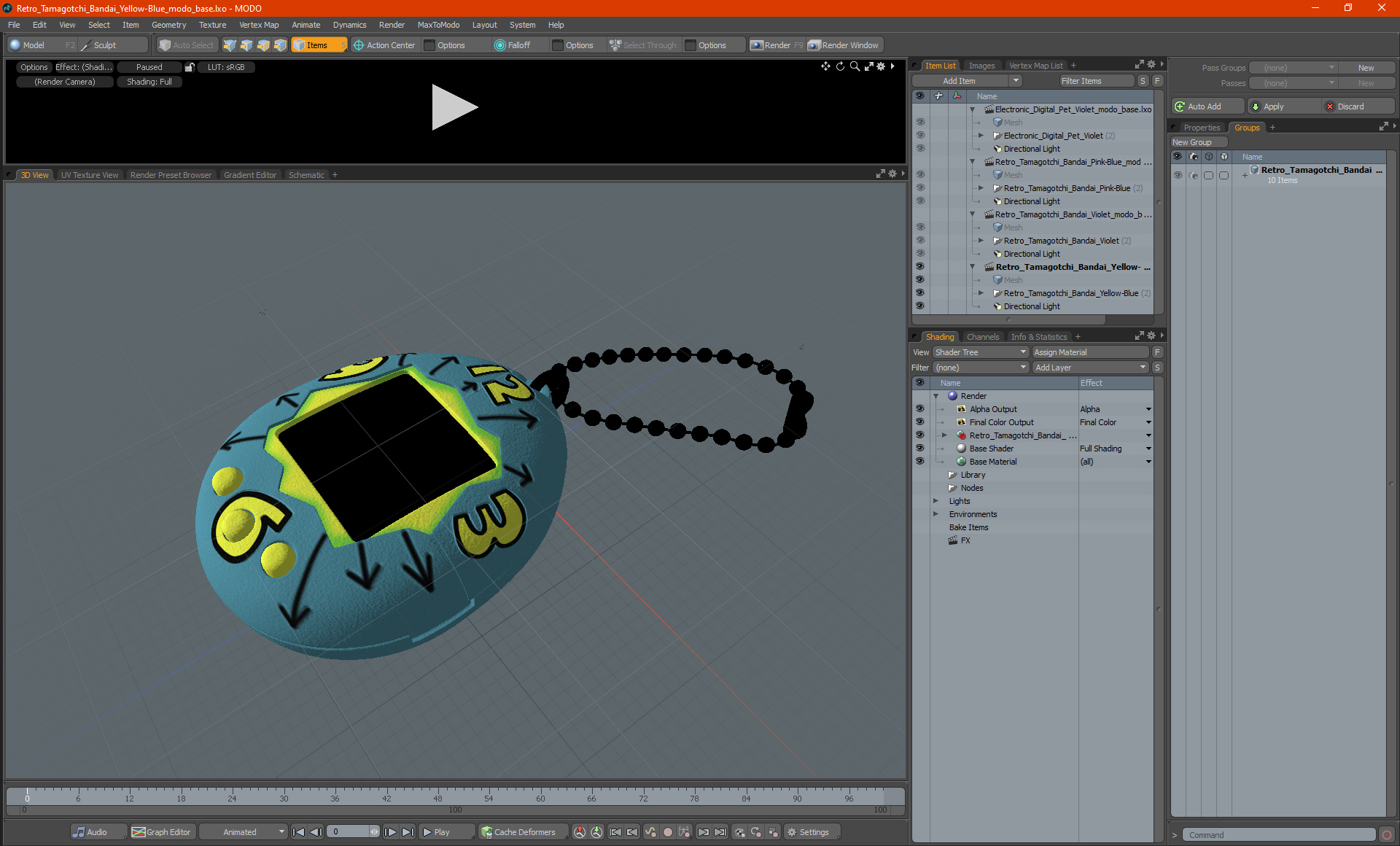Image resolution: width=1400 pixels, height=846 pixels.
Task: Click Auto Add button
Action: pos(1207,106)
